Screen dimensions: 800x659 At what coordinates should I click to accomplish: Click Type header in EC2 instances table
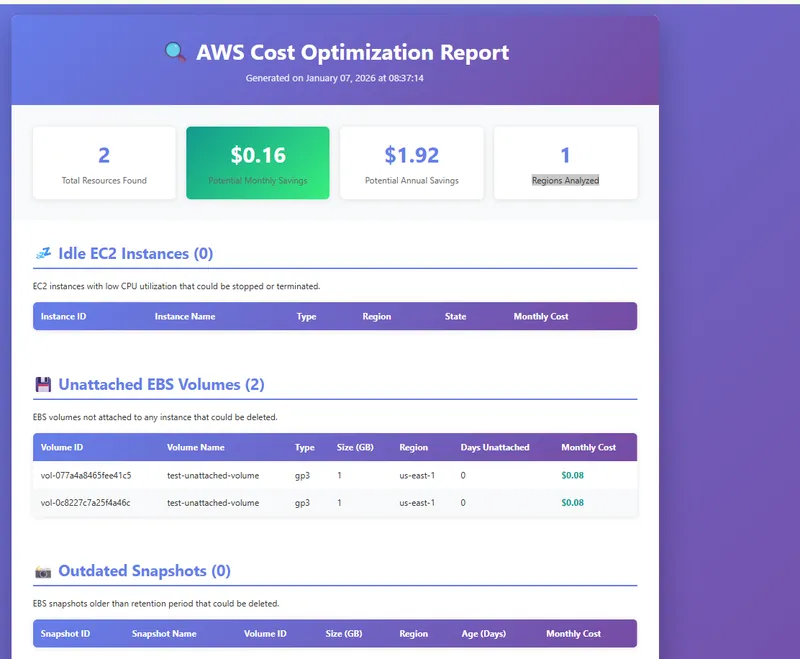(x=306, y=316)
